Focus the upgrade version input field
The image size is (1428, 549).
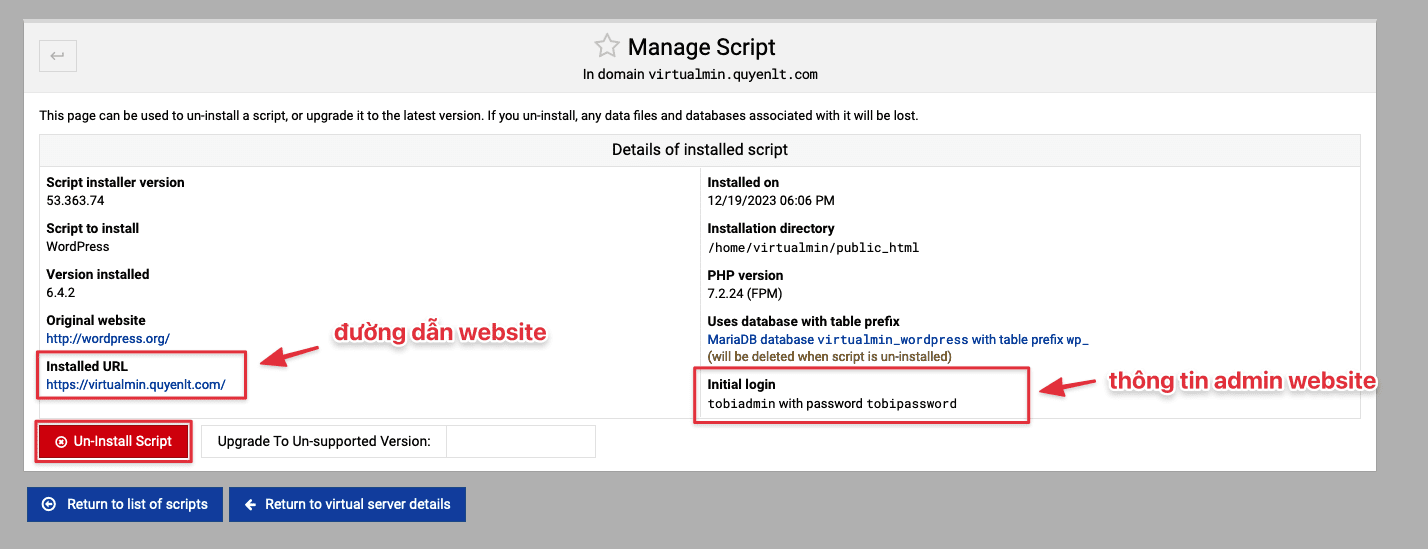520,441
